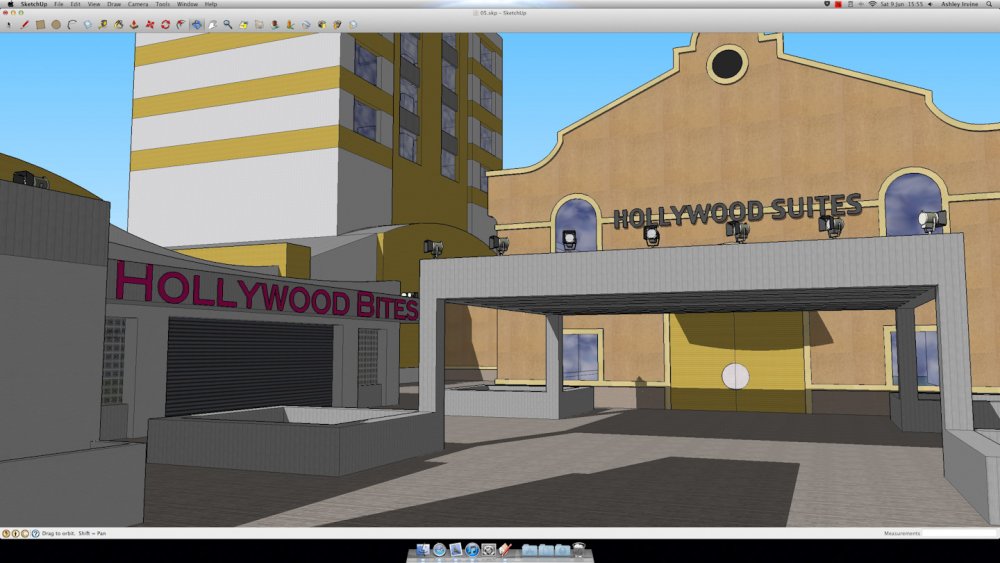Select the Orbit tool
The width and height of the screenshot is (1000, 563).
coord(196,24)
